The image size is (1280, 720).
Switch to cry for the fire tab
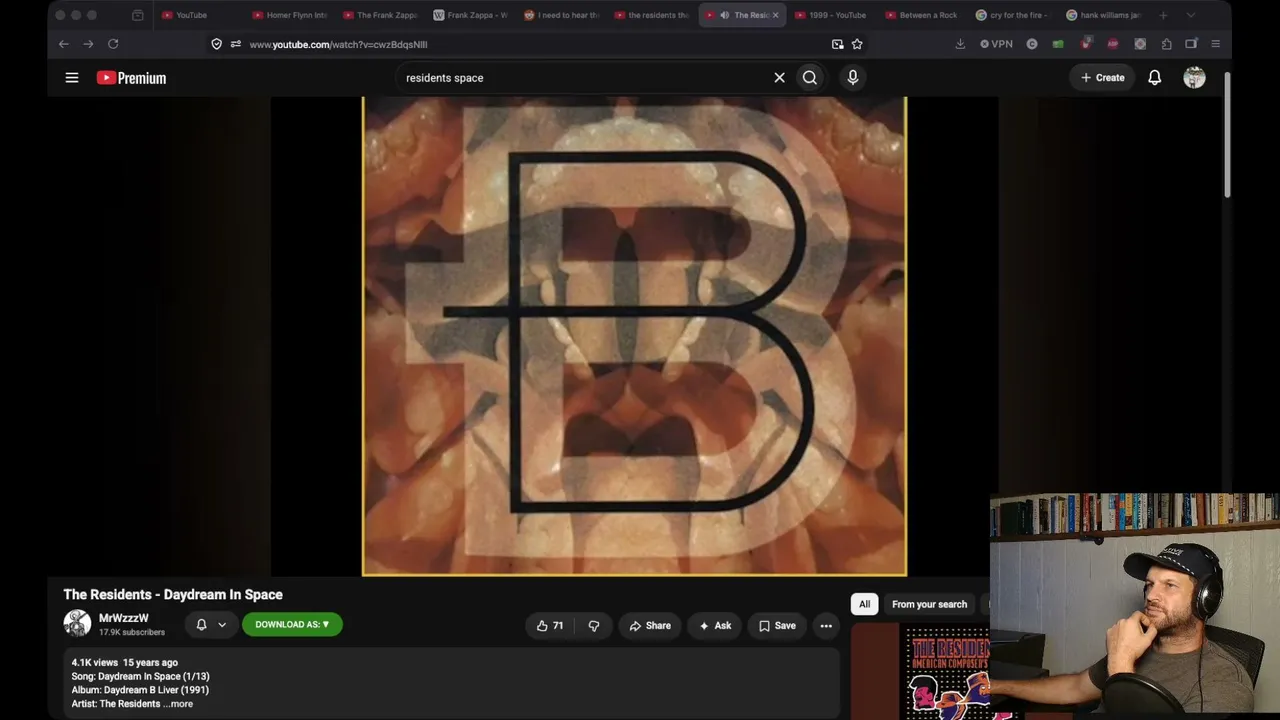click(x=1012, y=15)
